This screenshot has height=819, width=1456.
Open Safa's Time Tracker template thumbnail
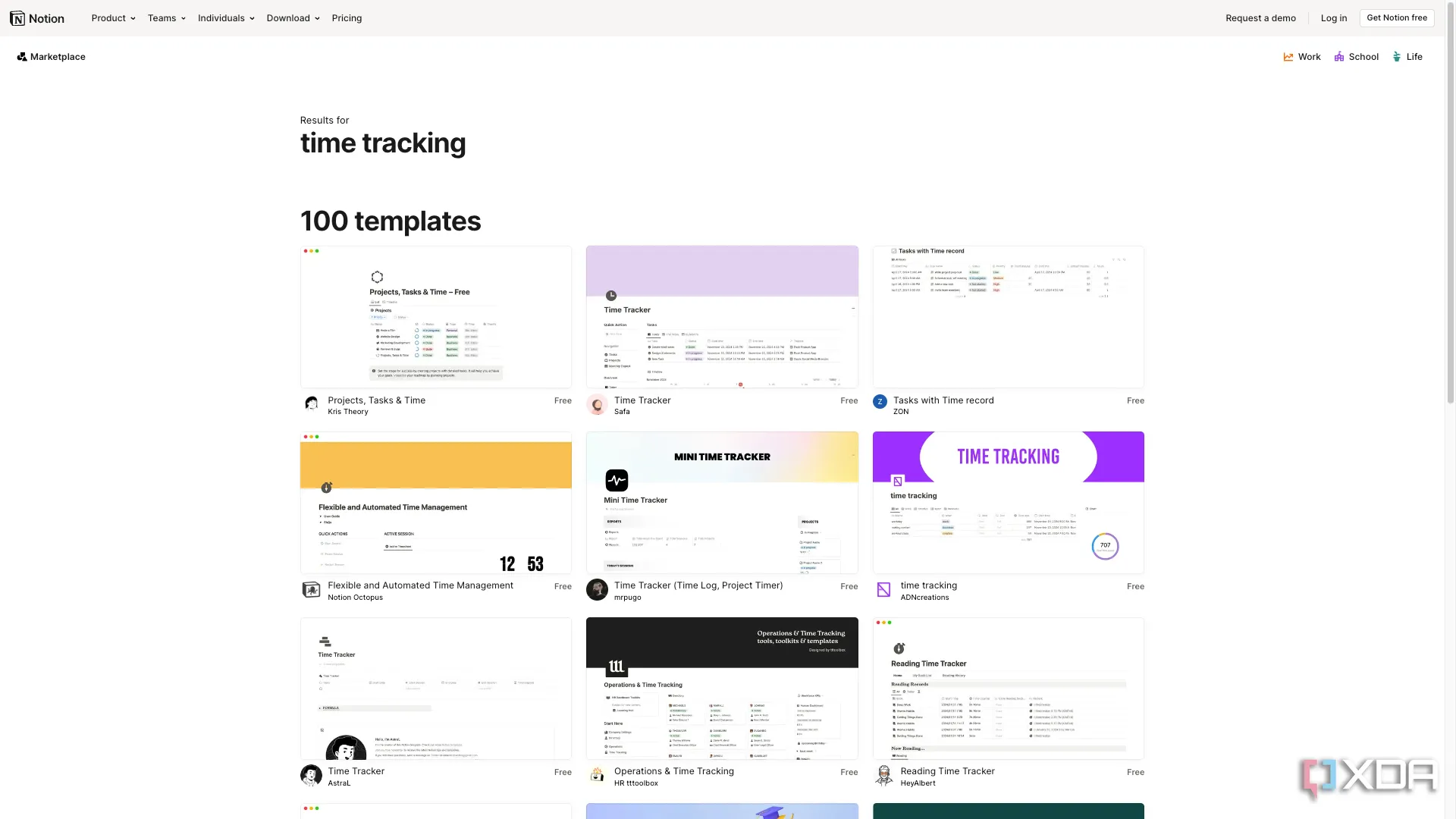(722, 317)
